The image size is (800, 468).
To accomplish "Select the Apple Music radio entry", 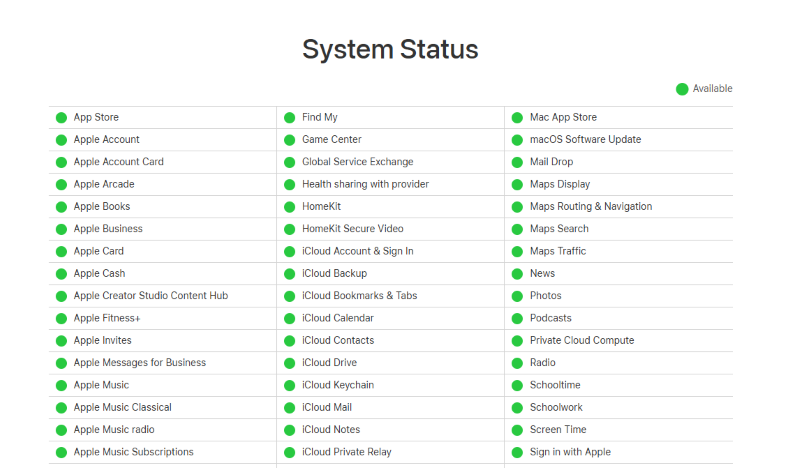I will tap(114, 430).
